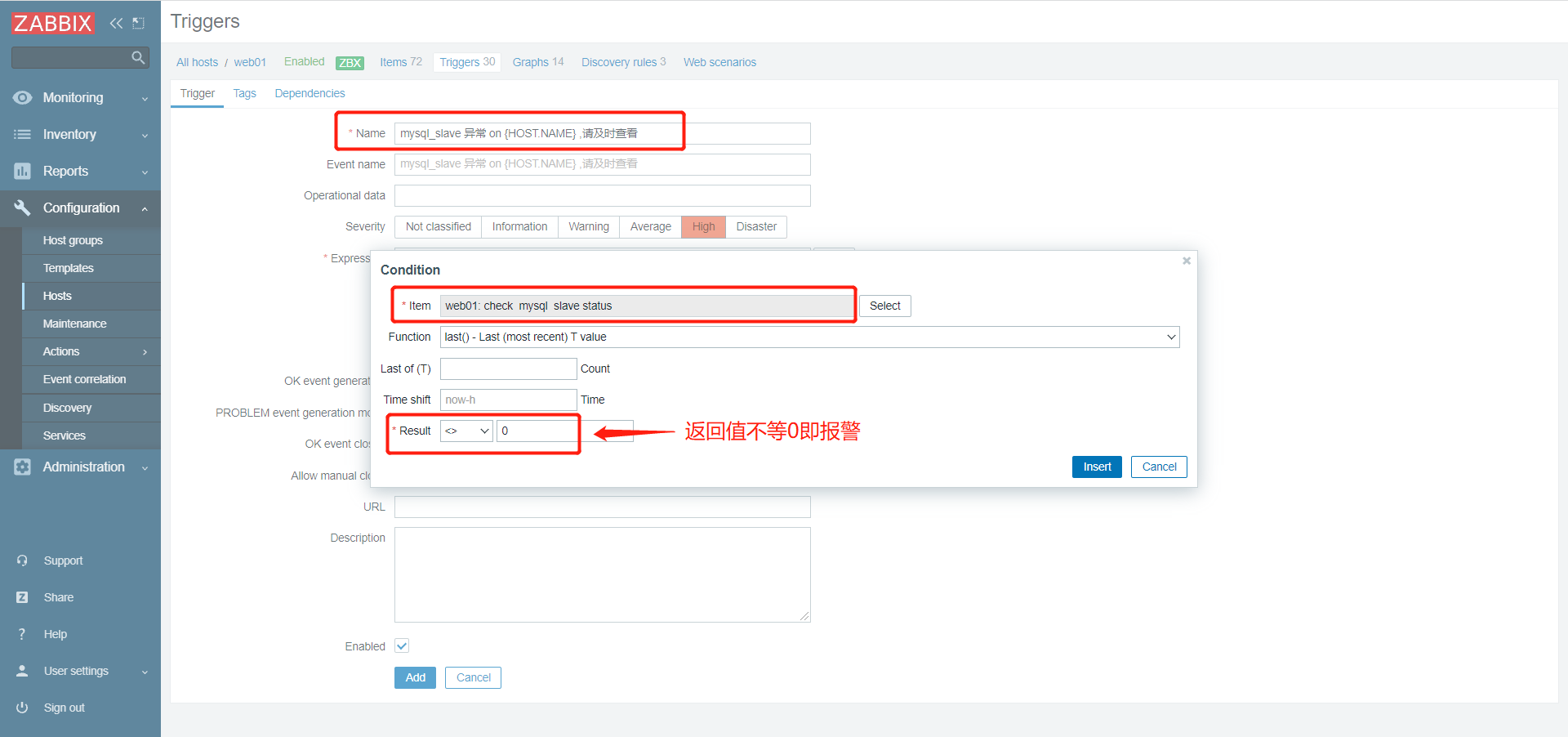Click the Monitoring eye icon
Image resolution: width=1568 pixels, height=737 pixels.
coord(22,97)
